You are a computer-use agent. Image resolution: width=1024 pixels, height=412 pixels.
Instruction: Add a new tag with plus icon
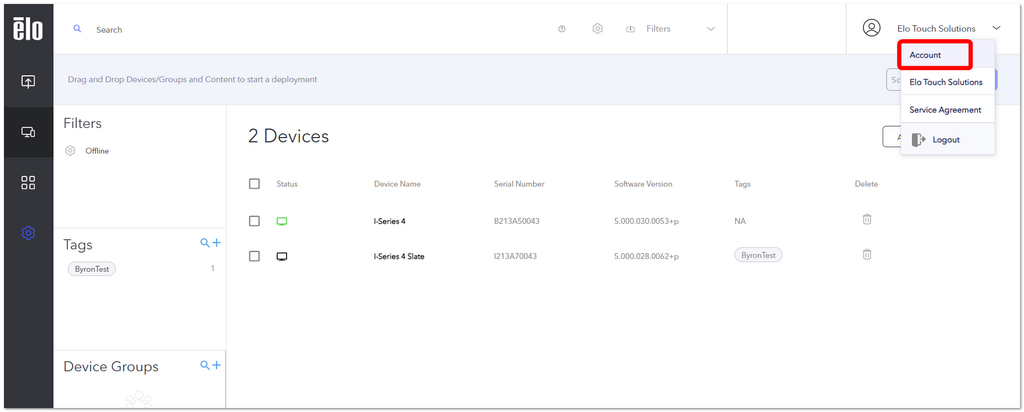(x=217, y=243)
